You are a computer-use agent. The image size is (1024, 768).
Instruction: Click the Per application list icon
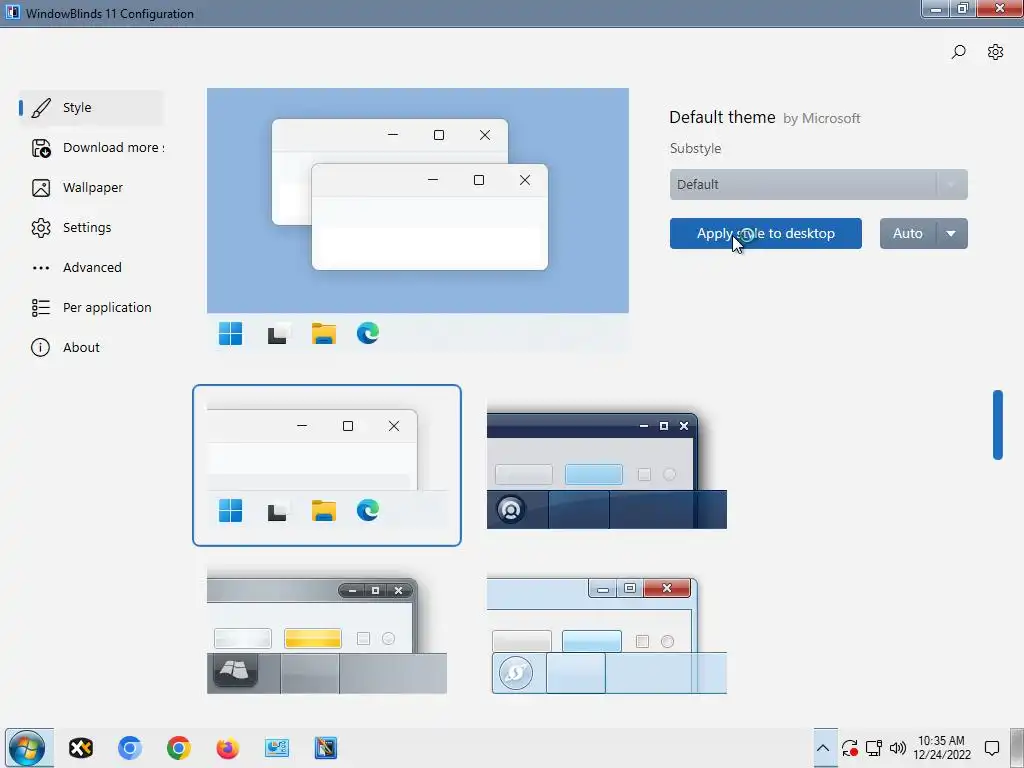[x=40, y=308]
